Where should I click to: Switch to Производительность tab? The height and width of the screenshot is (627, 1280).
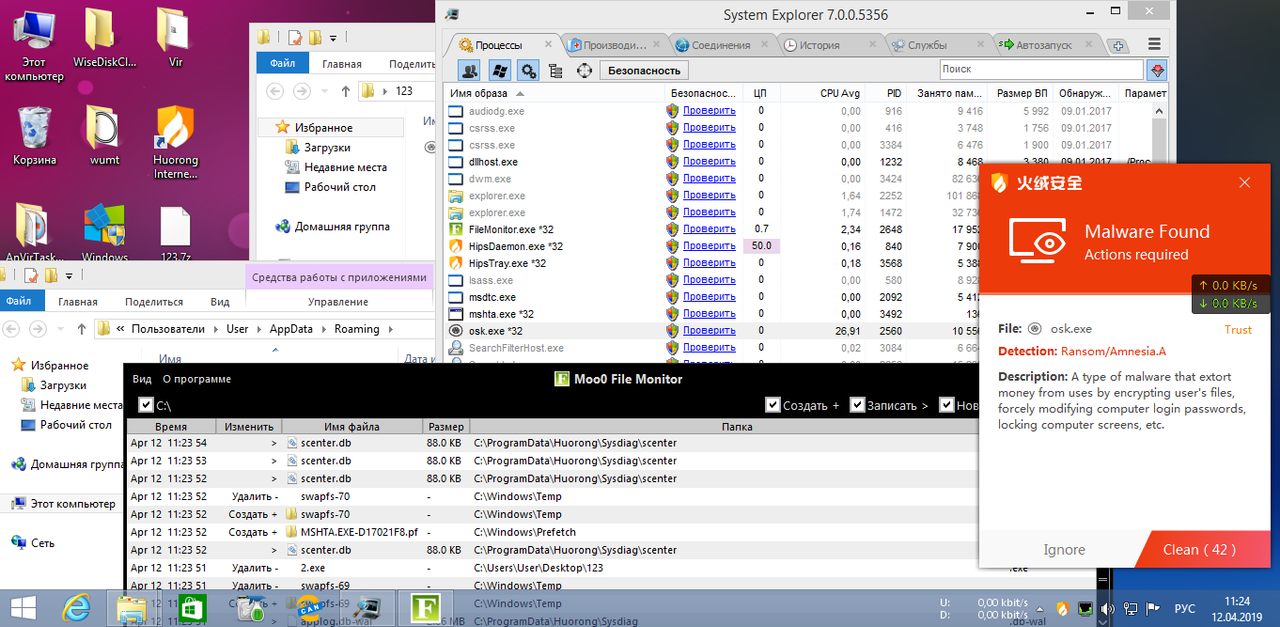pos(614,45)
